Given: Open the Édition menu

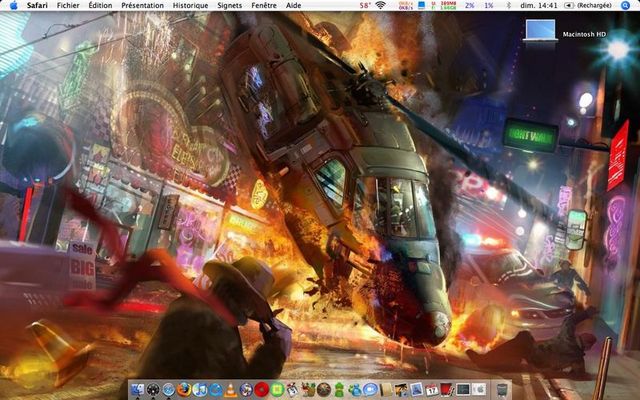Looking at the screenshot, I should [100, 5].
